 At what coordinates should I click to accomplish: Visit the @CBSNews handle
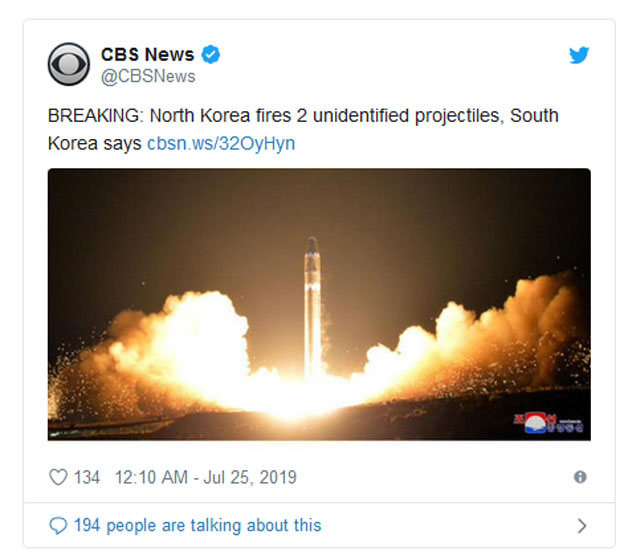point(148,76)
